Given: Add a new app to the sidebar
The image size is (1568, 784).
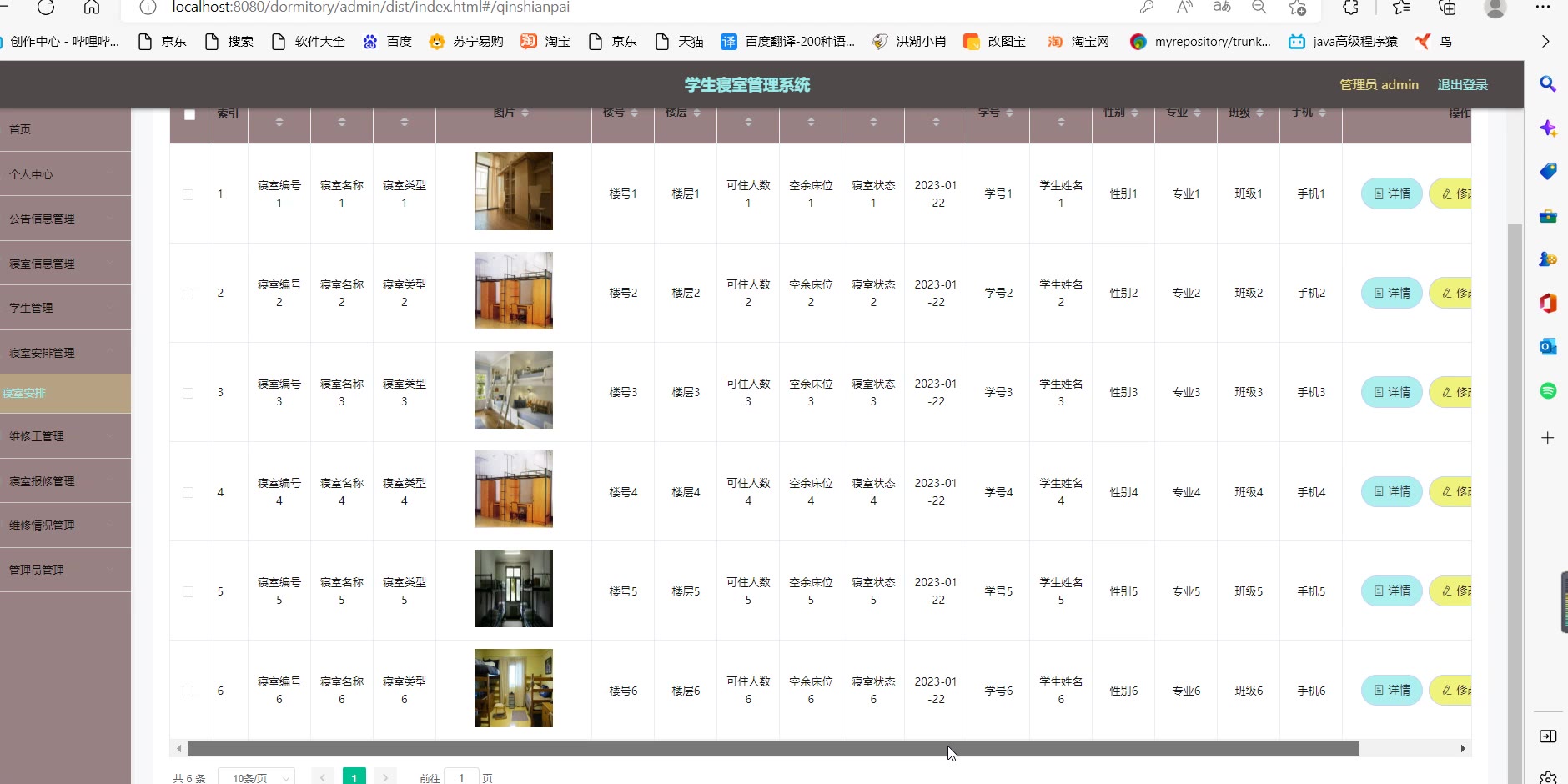Looking at the screenshot, I should 1548,438.
